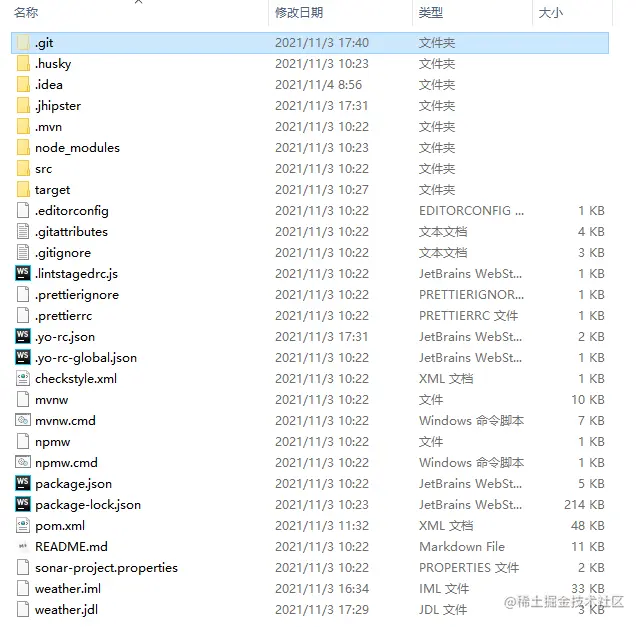Viewport: 642px width, 627px height.
Task: Click the npmw.cmd script icon
Action: coord(23,462)
